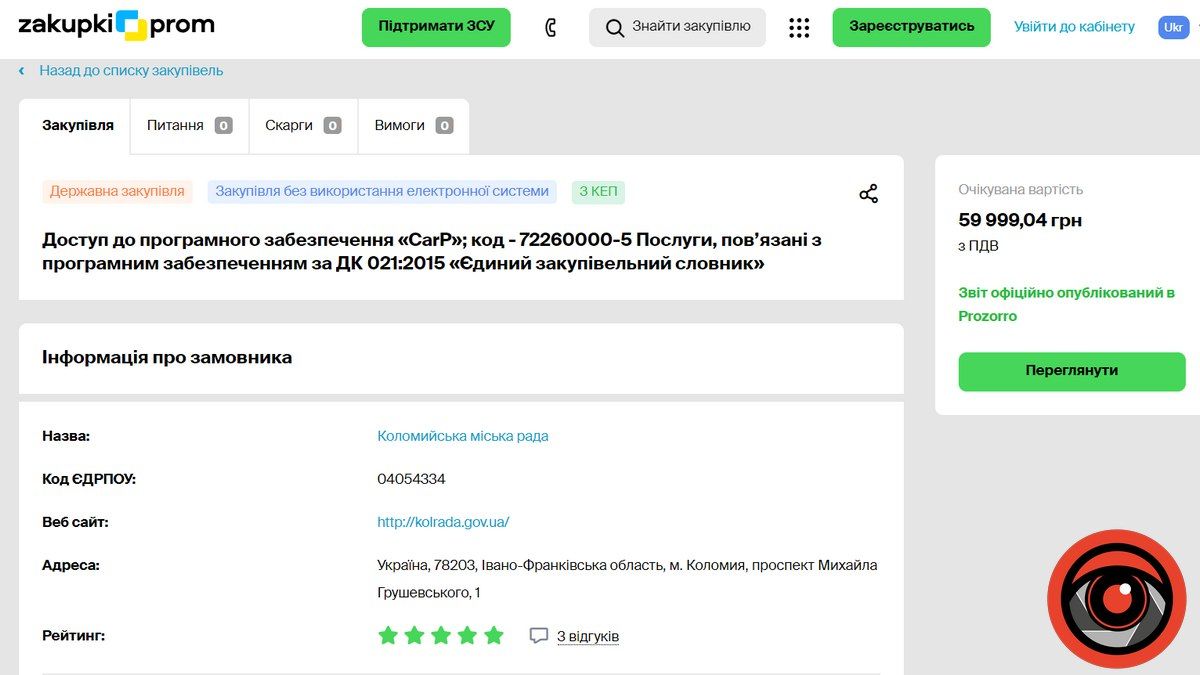Switch interface language using the Ukr toggle
Screen dimensions: 1200x675
(1174, 27)
